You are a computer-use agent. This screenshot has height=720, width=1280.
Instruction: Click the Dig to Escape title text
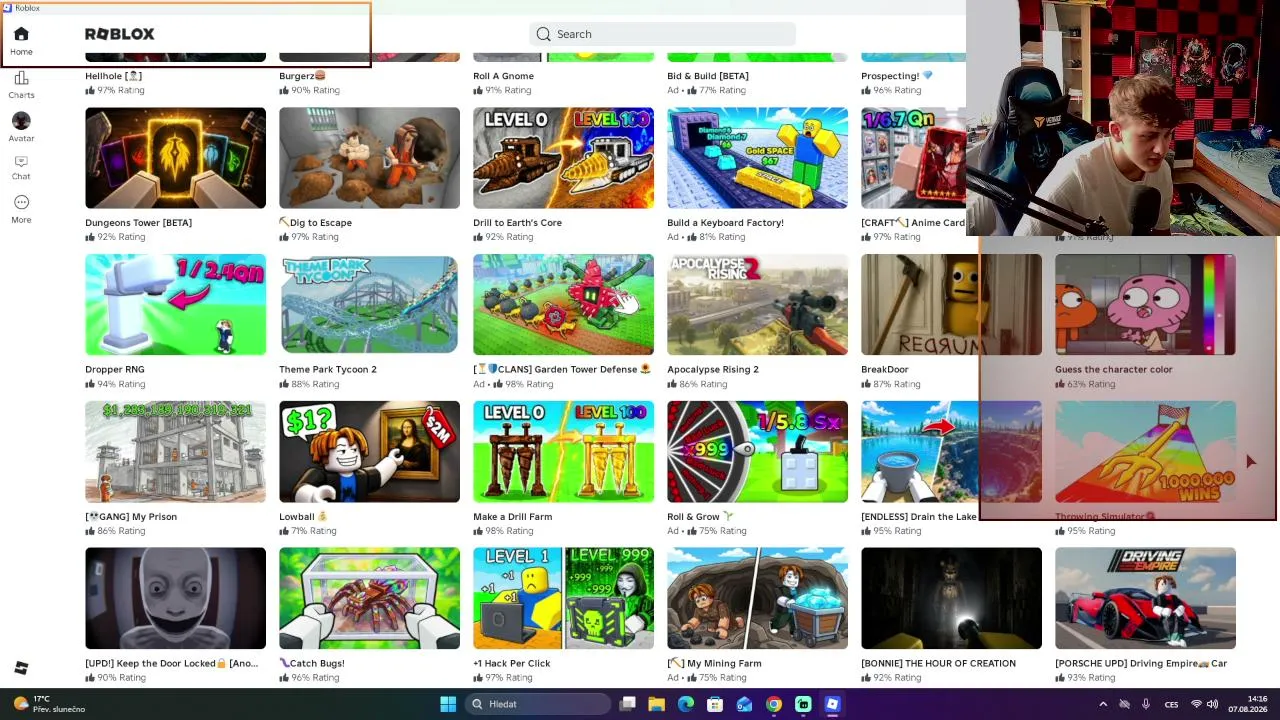(315, 223)
